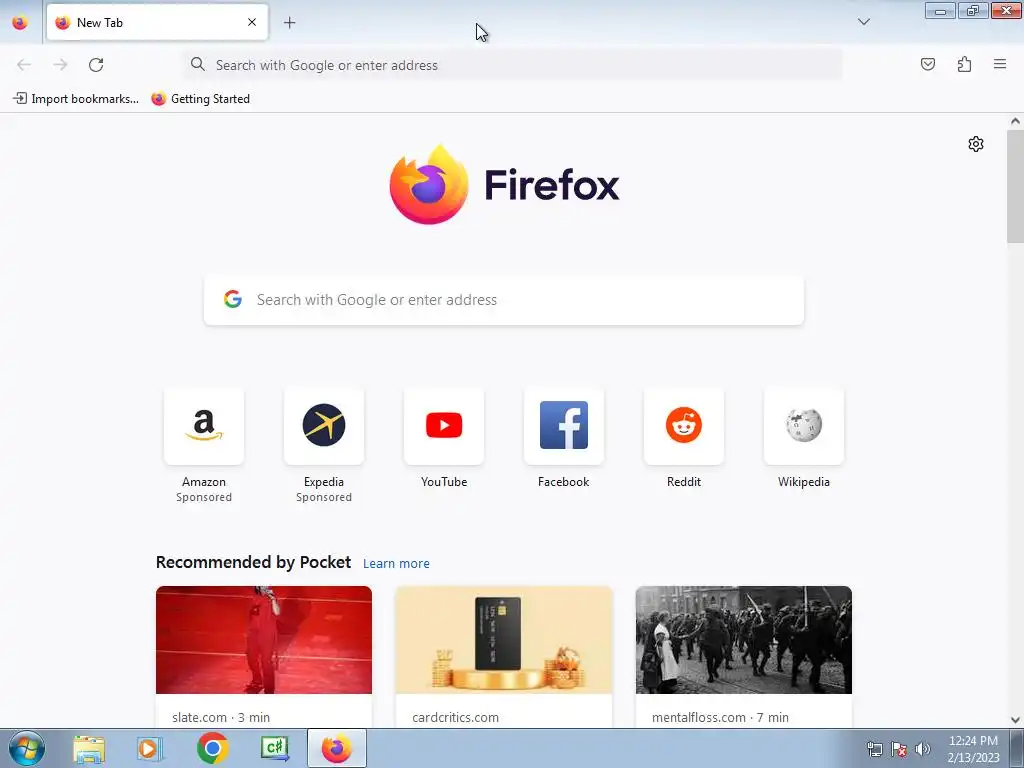Open Action Center flag icon
This screenshot has width=1024, height=768.
[899, 749]
